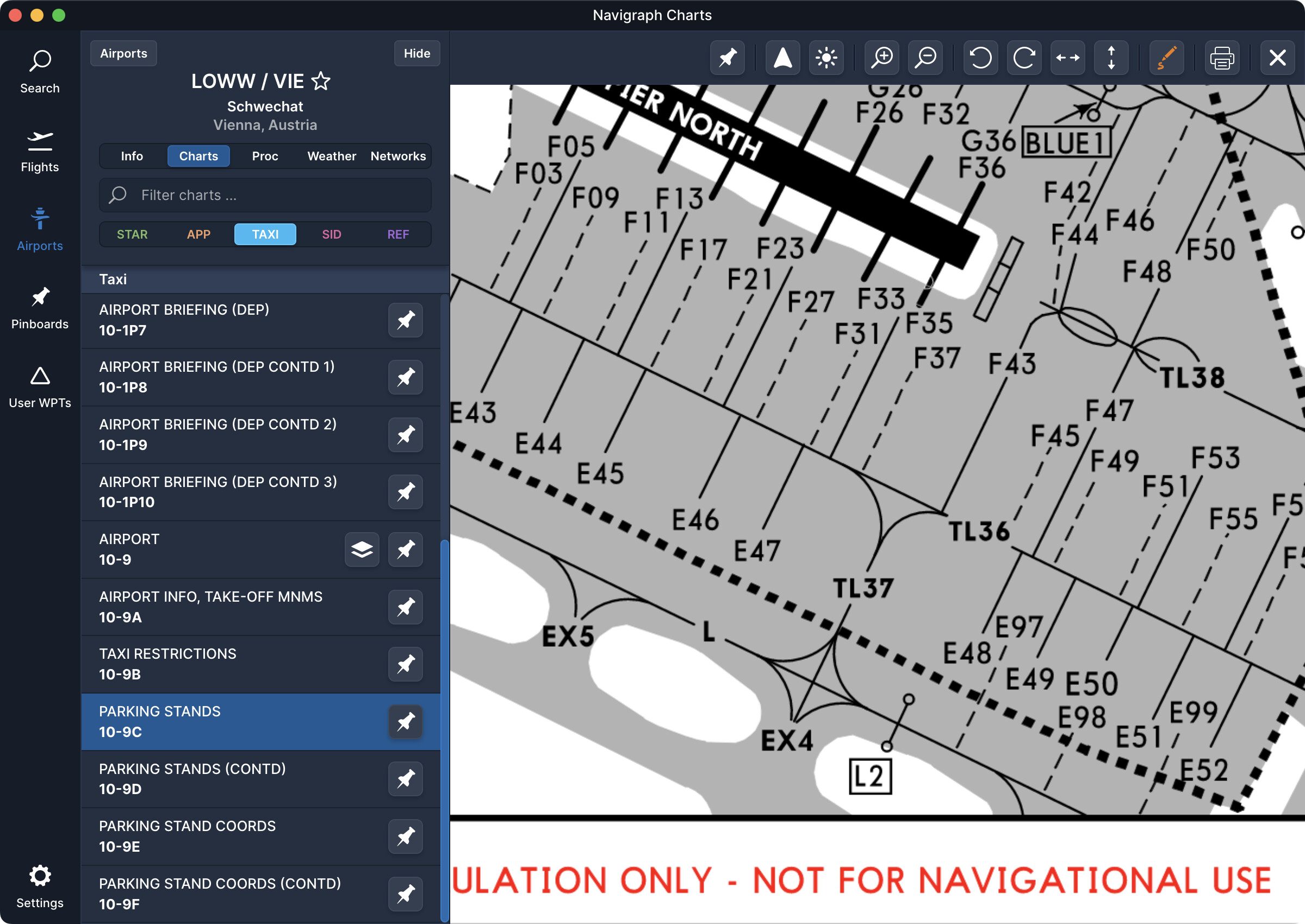
Task: Pin AIRPORT BRIEFING (DEP) 10-1P7 chart
Action: [405, 320]
